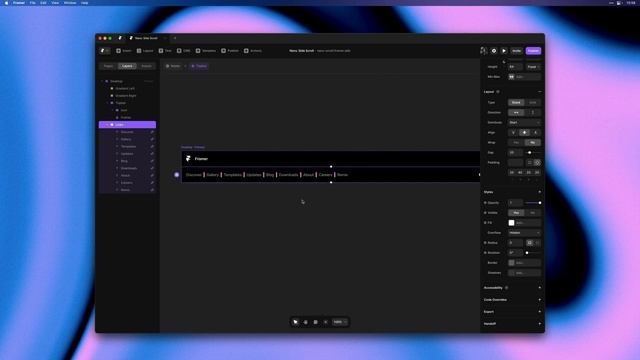Click the Mobile breakpoint chip above the canvas
The height and width of the screenshot is (360, 640).
click(x=173, y=66)
